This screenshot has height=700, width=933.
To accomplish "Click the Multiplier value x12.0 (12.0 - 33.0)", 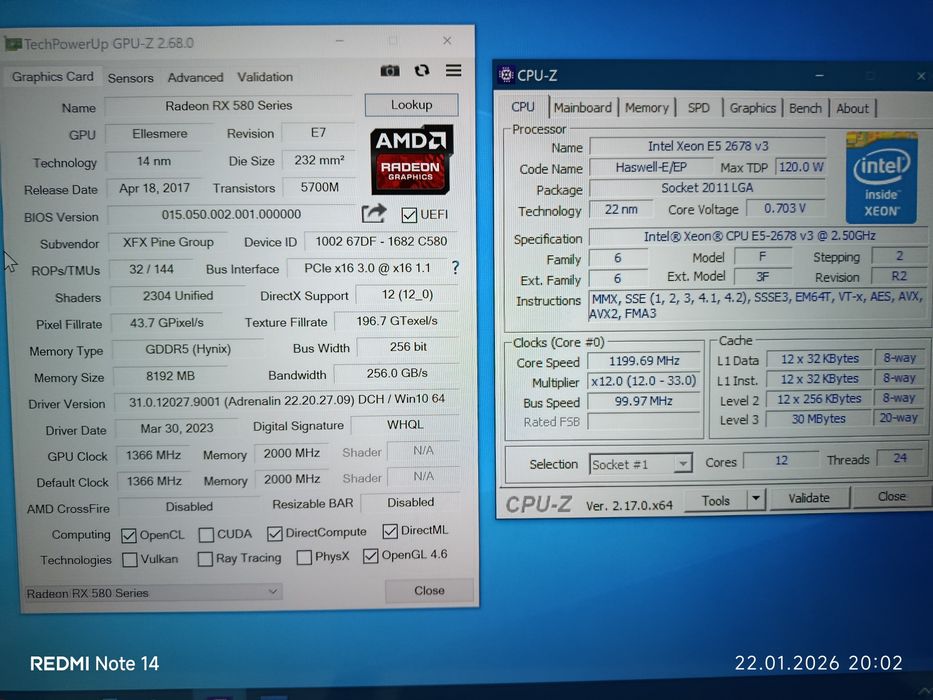I will pos(644,381).
